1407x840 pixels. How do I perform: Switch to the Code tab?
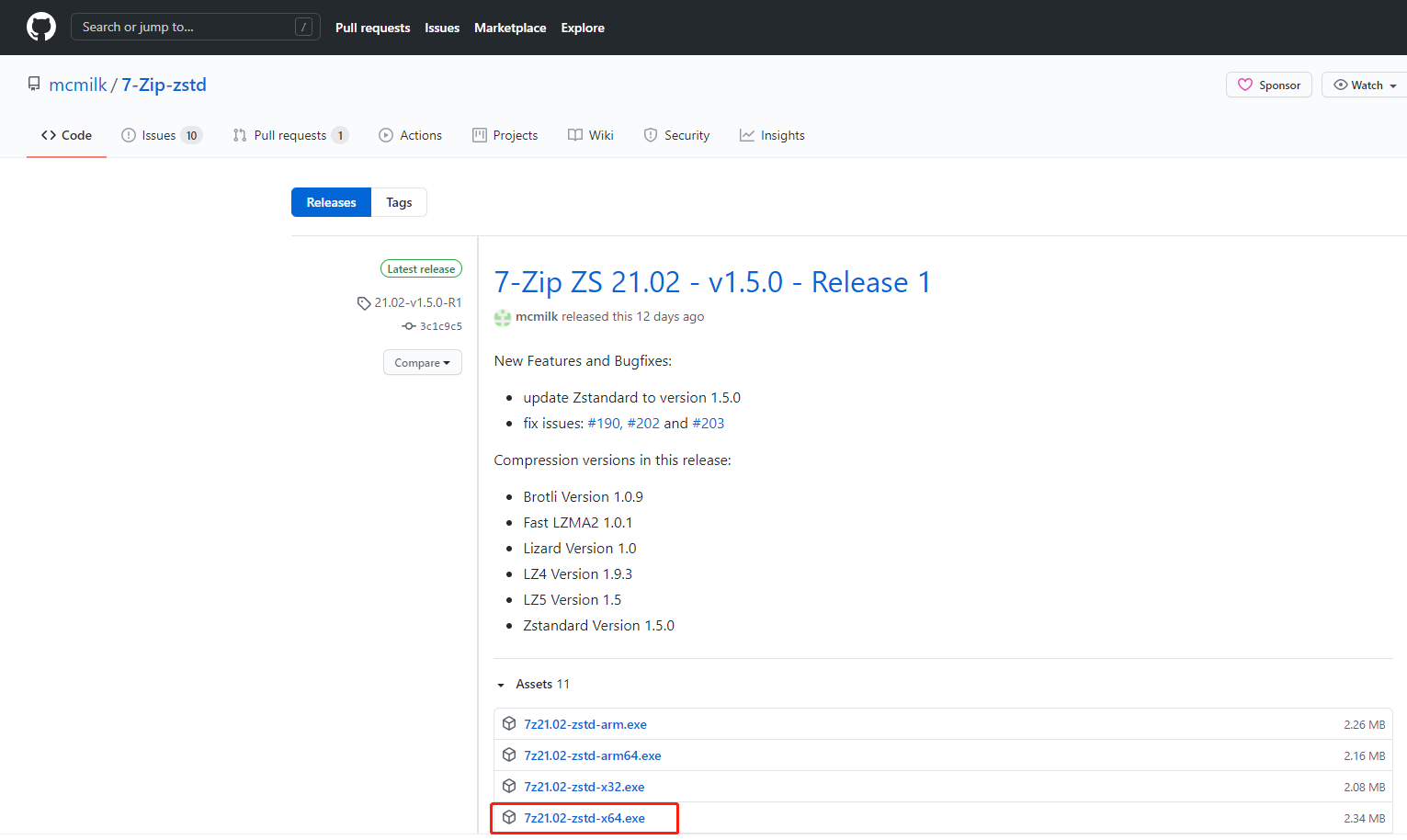pos(66,135)
